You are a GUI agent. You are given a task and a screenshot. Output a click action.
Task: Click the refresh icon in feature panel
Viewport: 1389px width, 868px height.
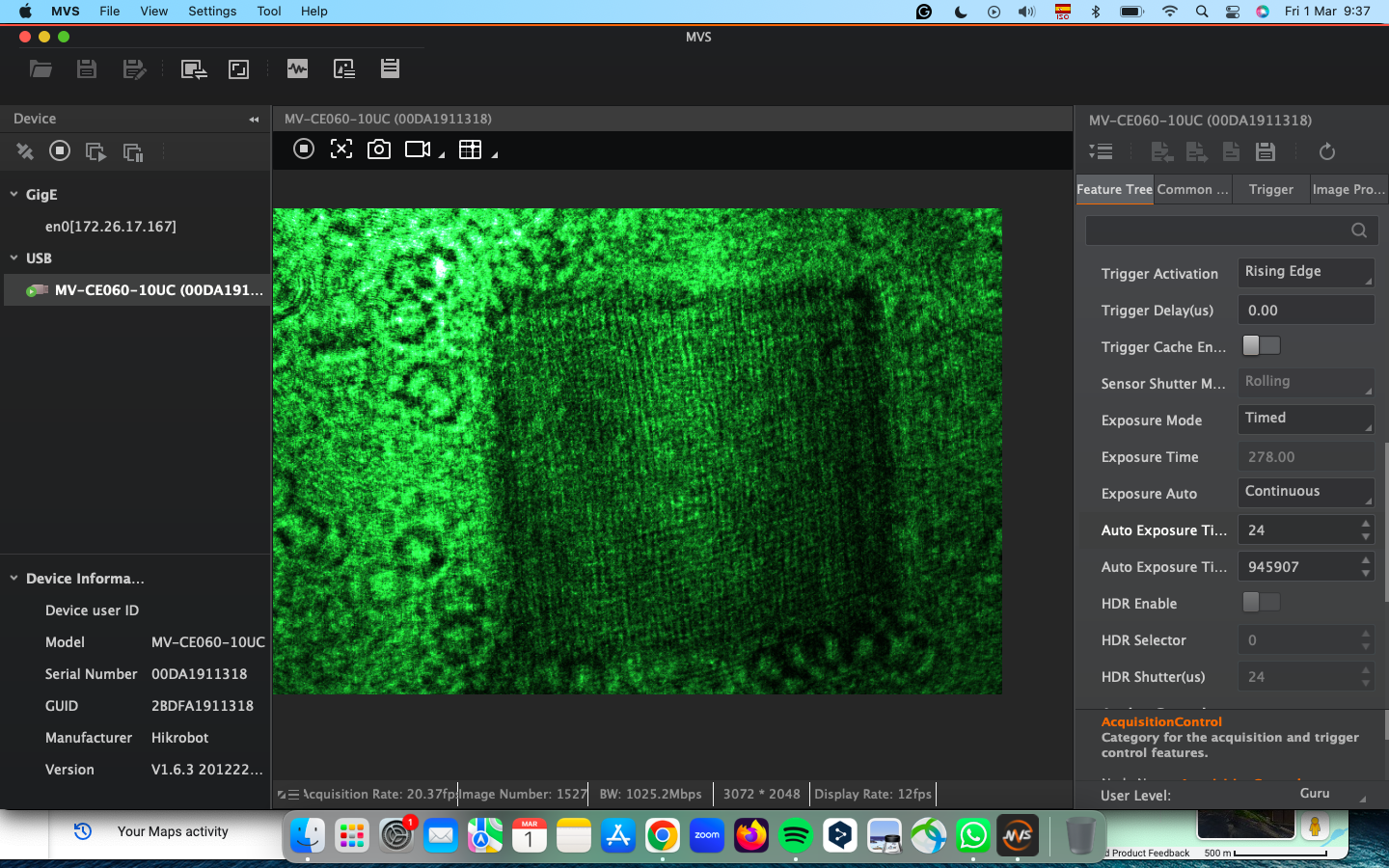(x=1327, y=151)
